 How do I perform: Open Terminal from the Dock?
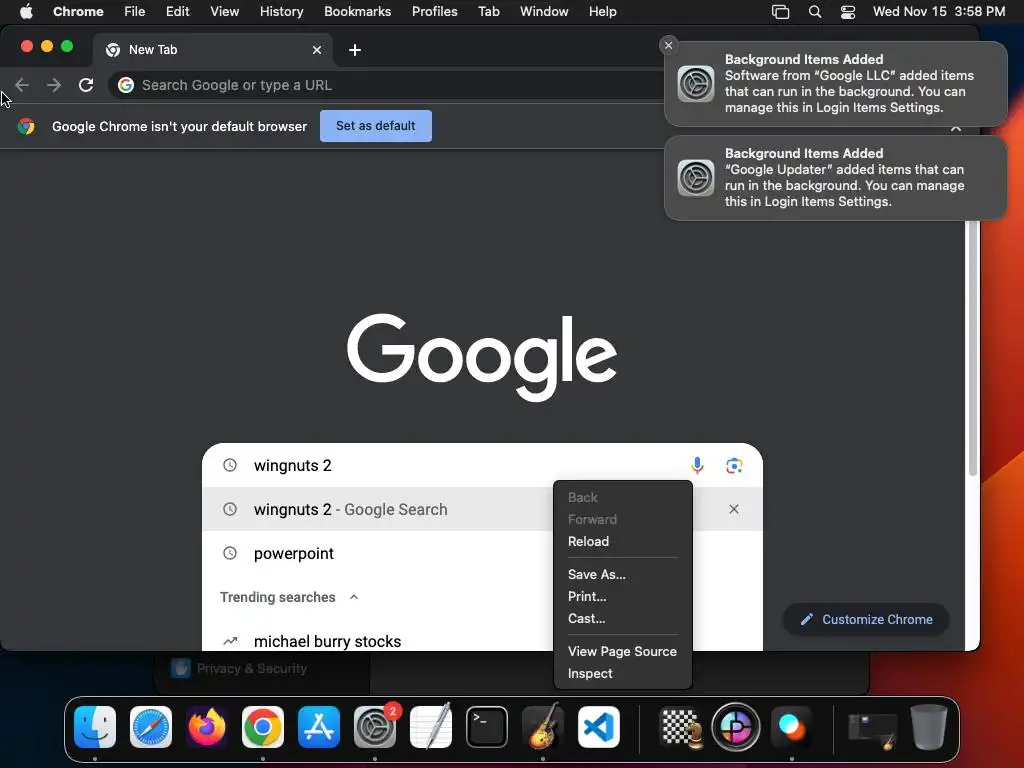pyautogui.click(x=487, y=726)
